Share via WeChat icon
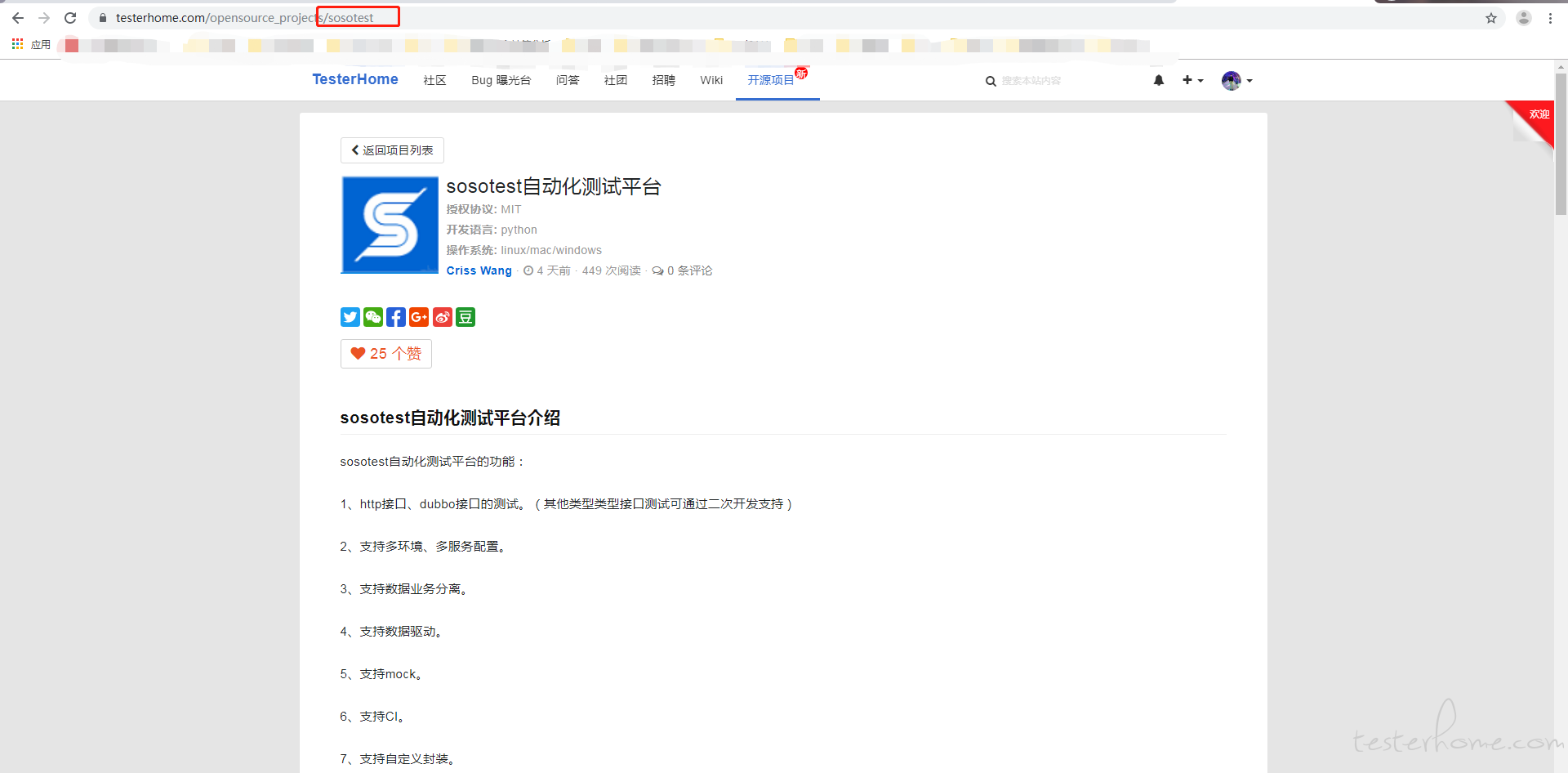This screenshot has width=1568, height=773. click(373, 317)
